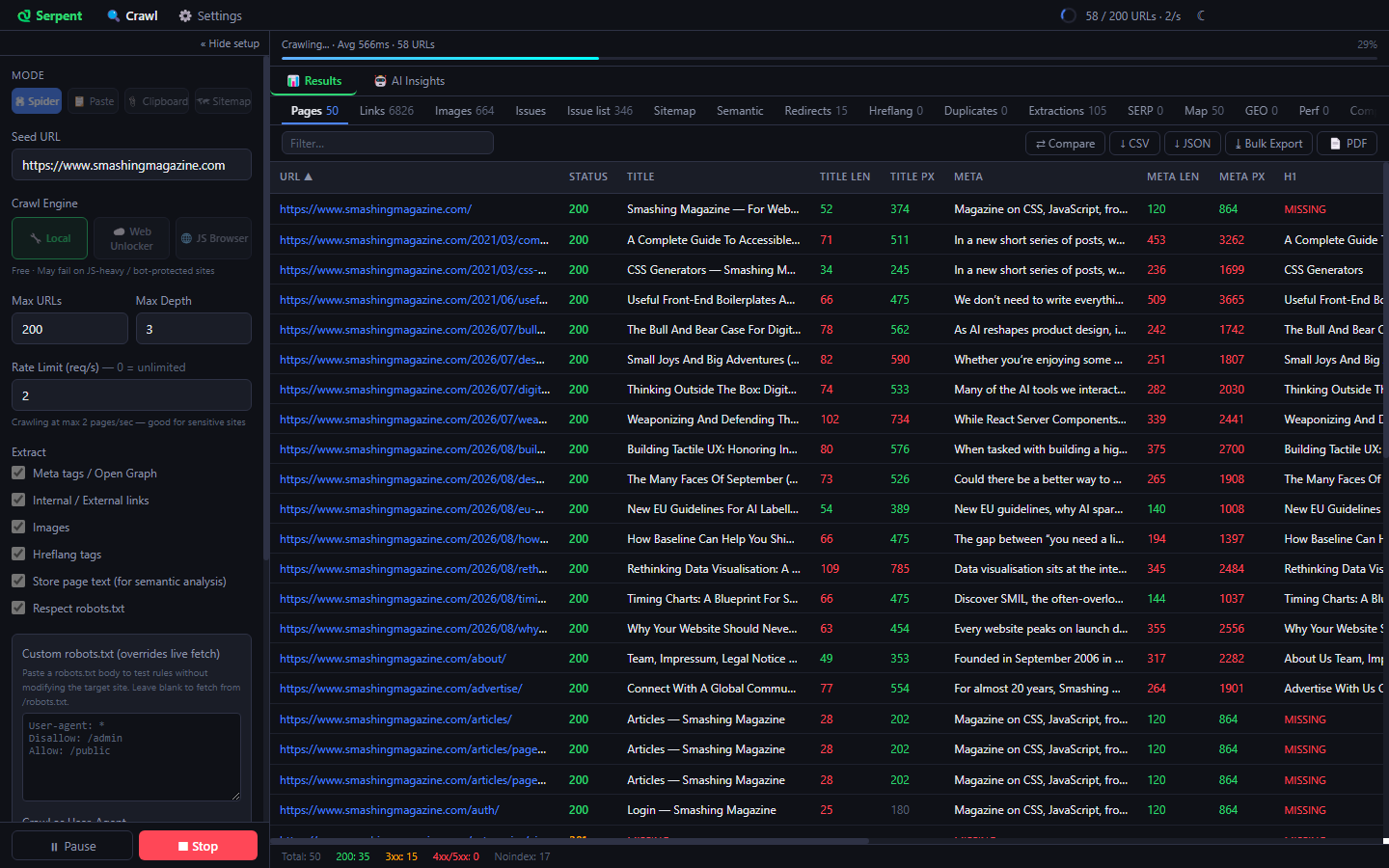Toggle Internal / External links checkbox
The image size is (1389, 868).
pos(18,500)
